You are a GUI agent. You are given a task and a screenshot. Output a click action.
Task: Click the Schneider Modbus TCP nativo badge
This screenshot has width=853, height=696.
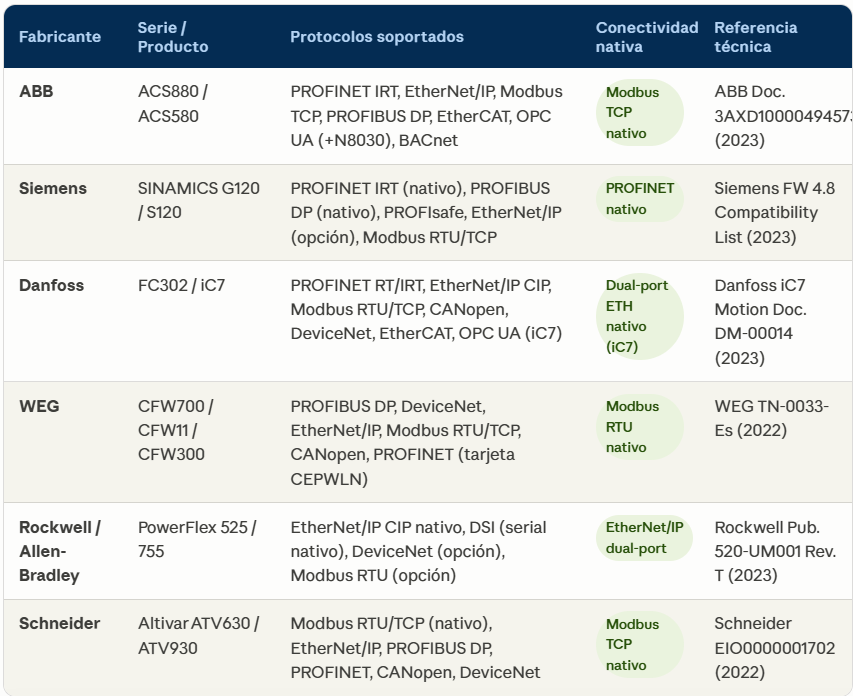coord(639,645)
